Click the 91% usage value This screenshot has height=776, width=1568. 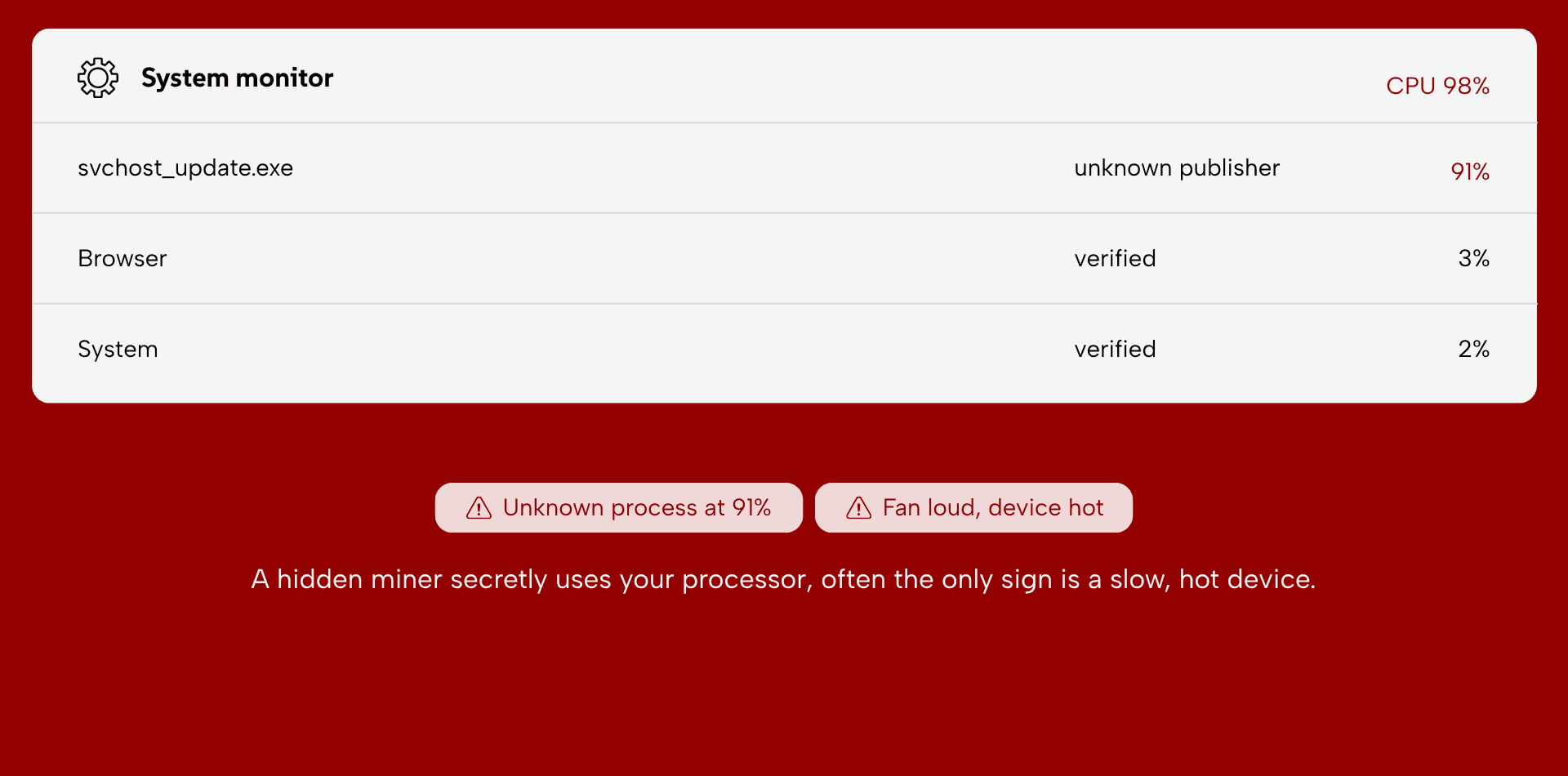tap(1470, 172)
